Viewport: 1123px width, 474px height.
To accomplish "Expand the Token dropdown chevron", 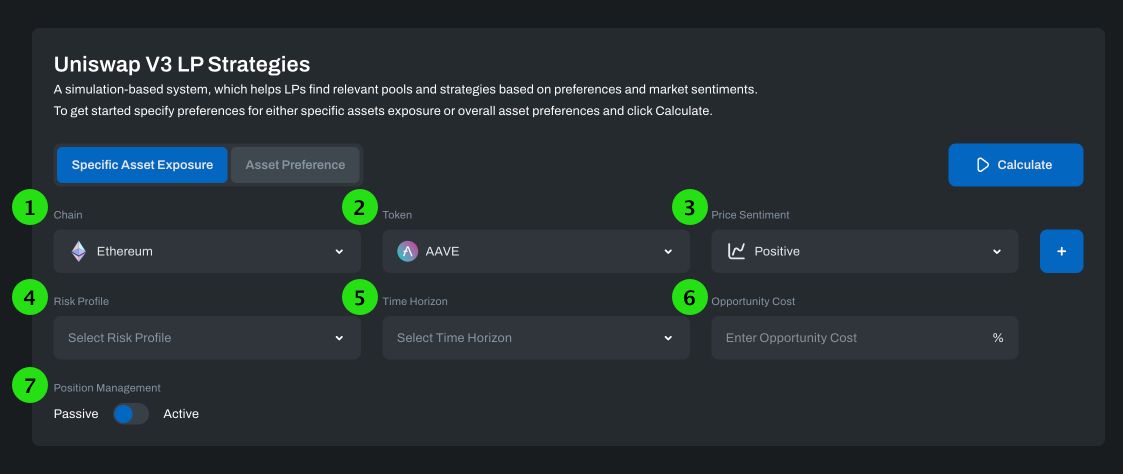I will [x=668, y=251].
